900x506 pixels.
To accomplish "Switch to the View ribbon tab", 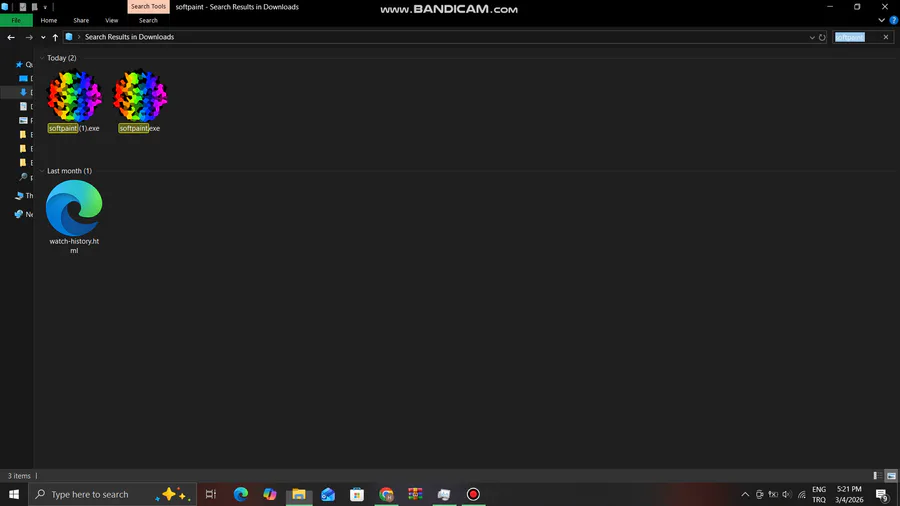I will [111, 21].
